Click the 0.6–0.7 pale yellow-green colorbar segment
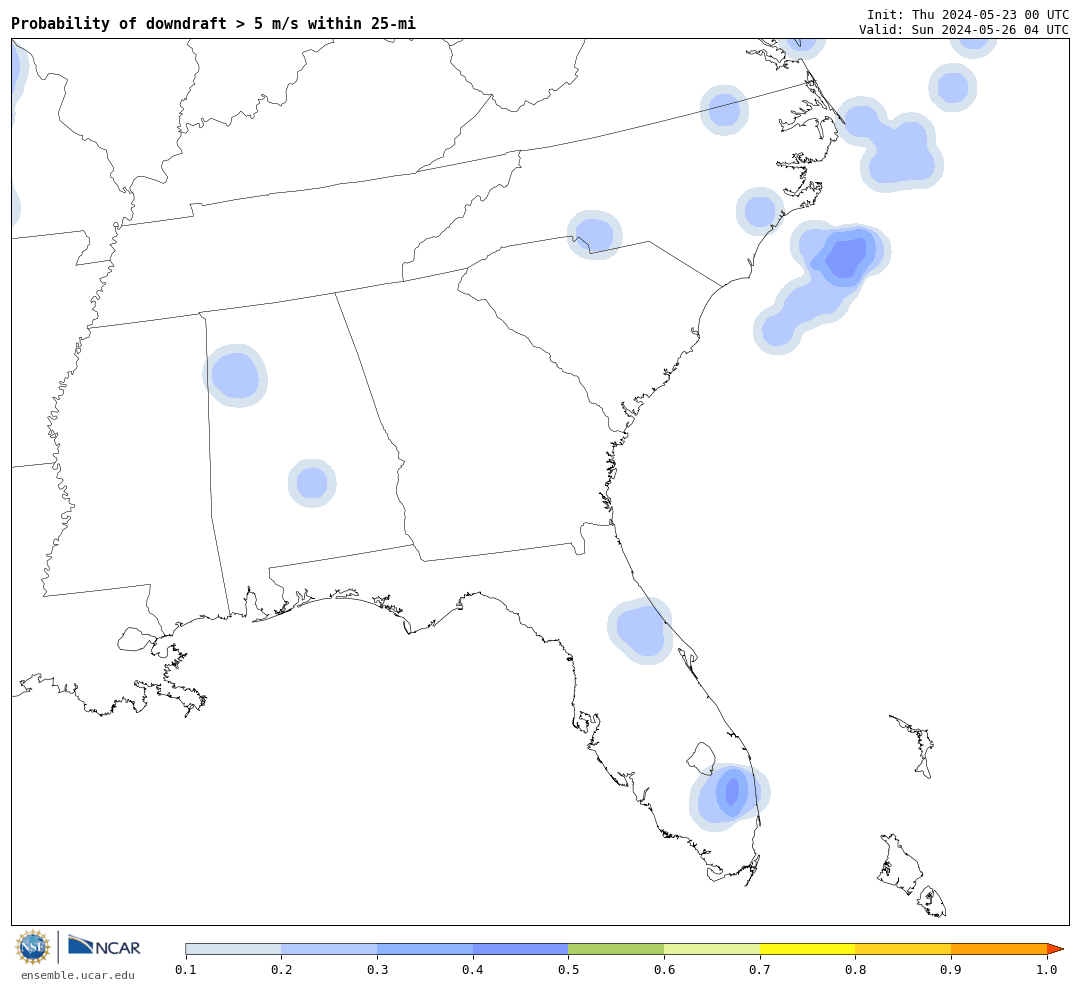Image resolution: width=1080 pixels, height=988 pixels. tap(712, 949)
